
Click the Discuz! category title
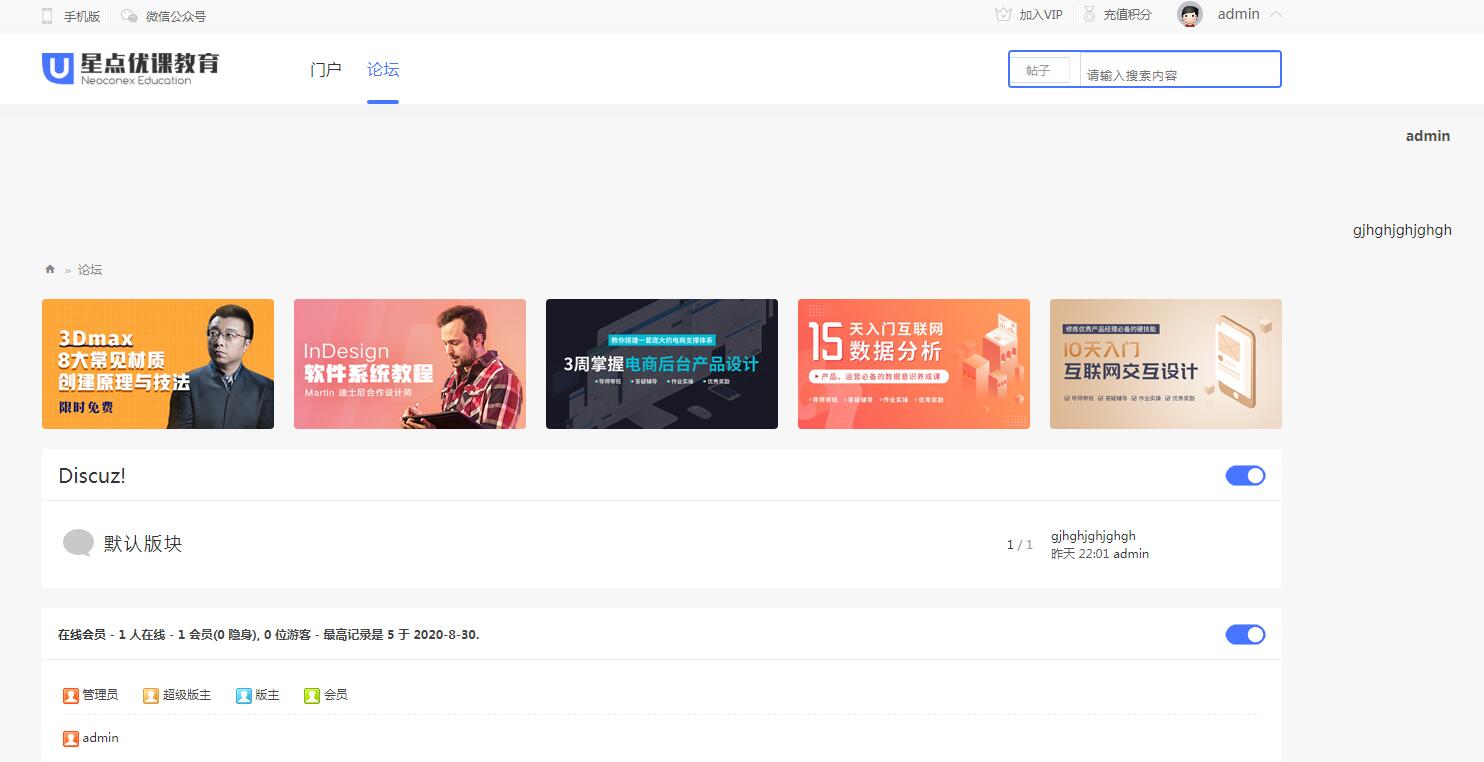point(92,476)
